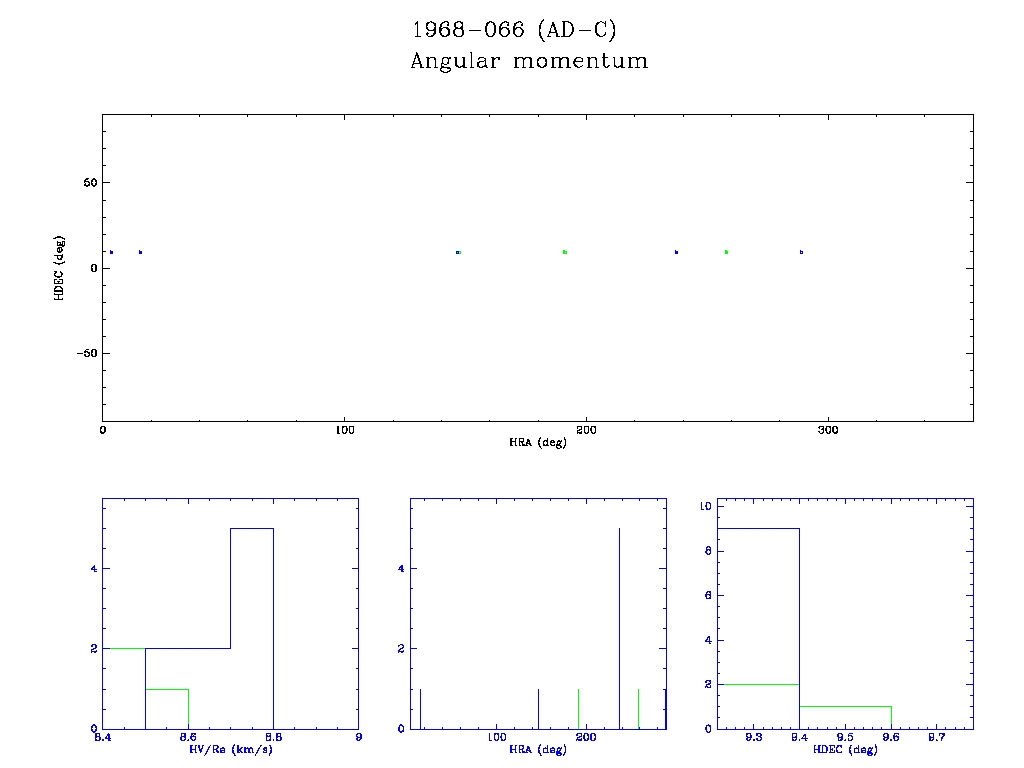Image resolution: width=1024 pixels, height=768 pixels.
Task: Click the 'HRA (deg)' label under scatter plot
Action: 537,442
